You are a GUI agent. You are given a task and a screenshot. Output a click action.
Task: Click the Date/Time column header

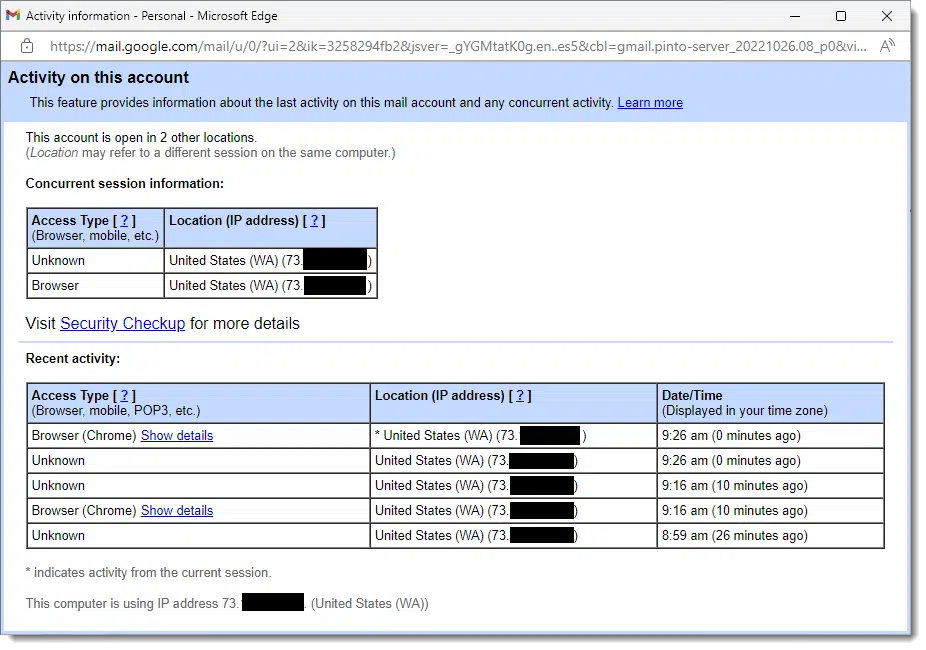coord(692,396)
